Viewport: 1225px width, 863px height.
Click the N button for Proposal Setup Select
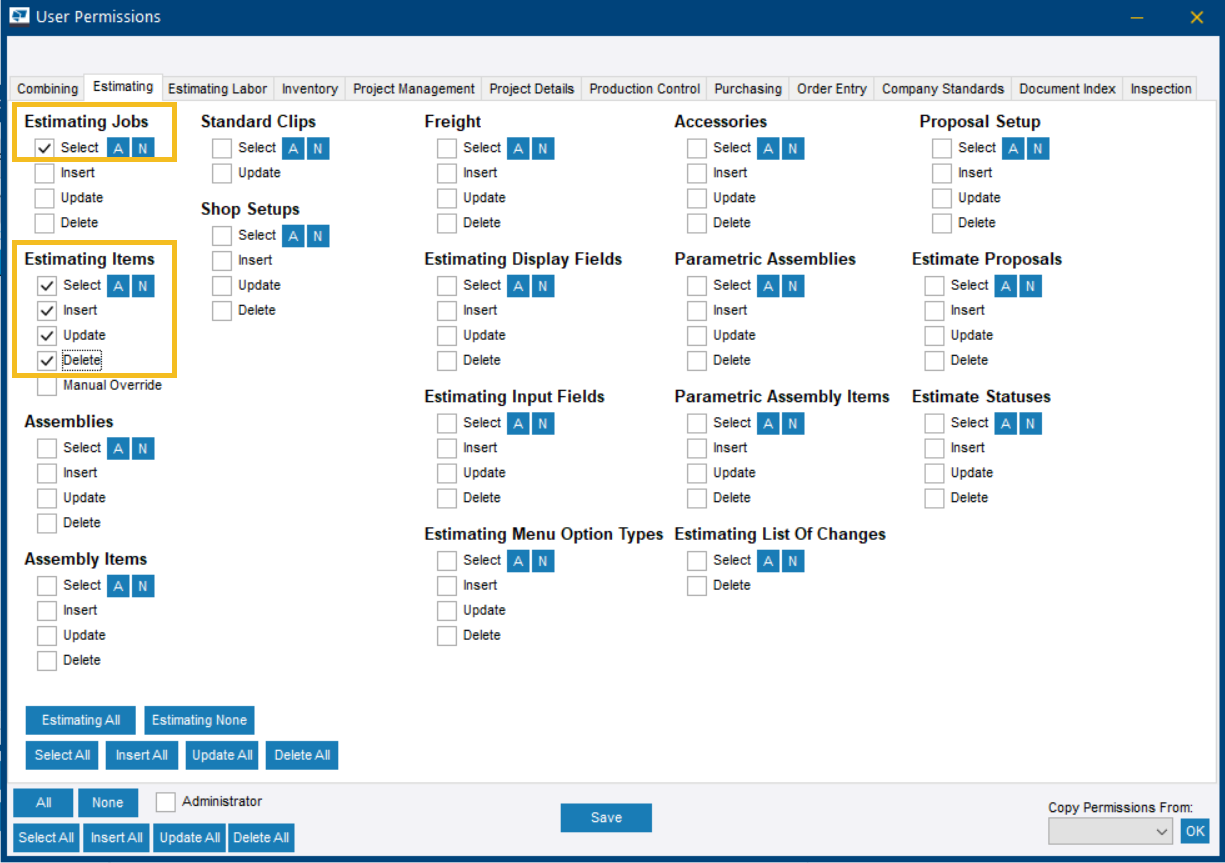tap(1039, 148)
